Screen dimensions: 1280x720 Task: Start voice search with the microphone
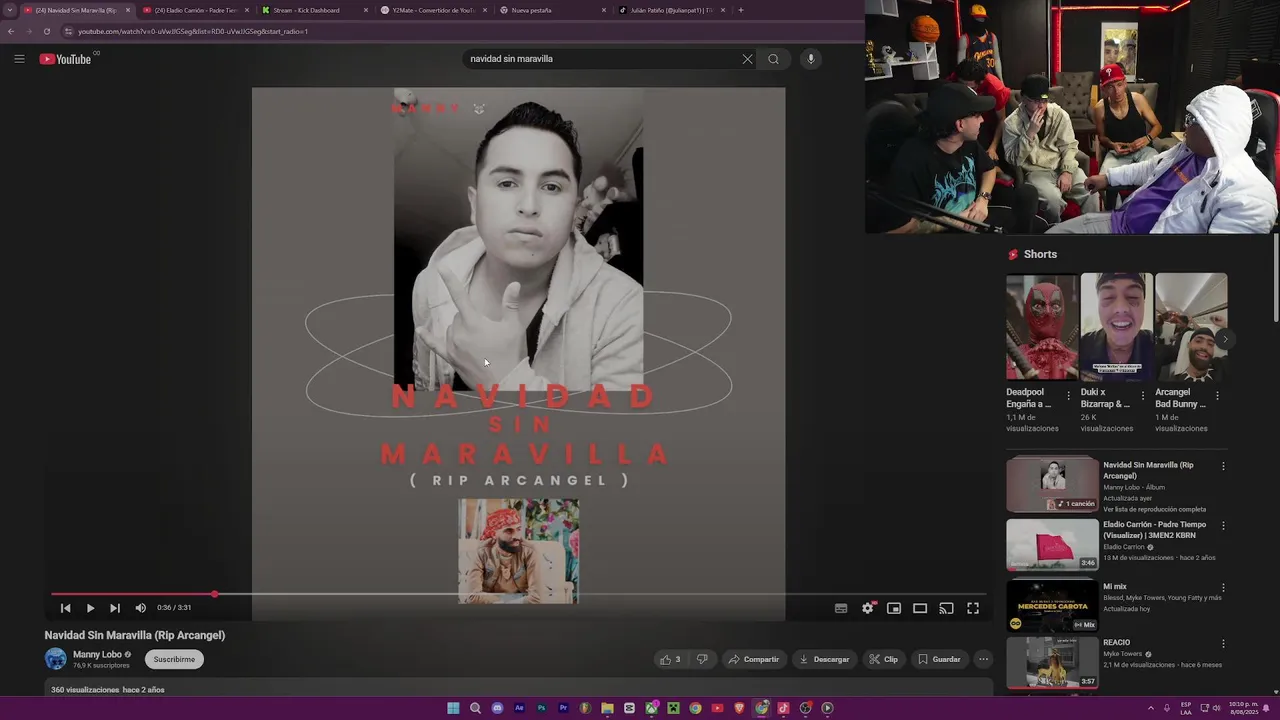coord(811,59)
